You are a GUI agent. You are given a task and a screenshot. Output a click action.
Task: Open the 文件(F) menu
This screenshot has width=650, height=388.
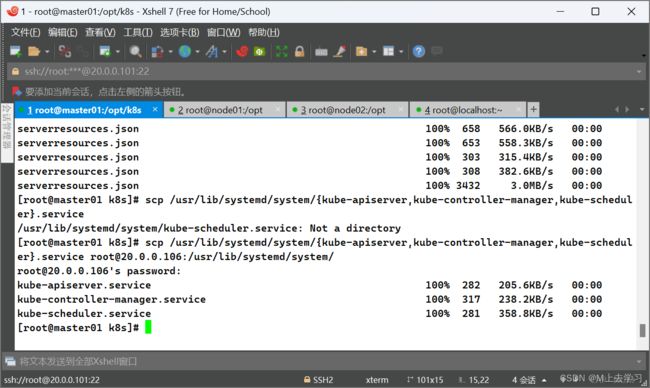[x=25, y=32]
